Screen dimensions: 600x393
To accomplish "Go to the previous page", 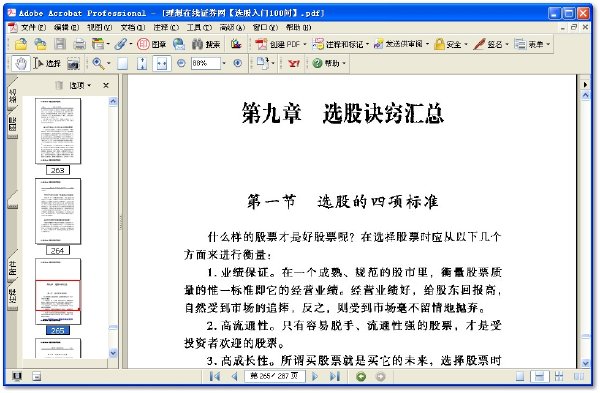I will click(x=234, y=377).
